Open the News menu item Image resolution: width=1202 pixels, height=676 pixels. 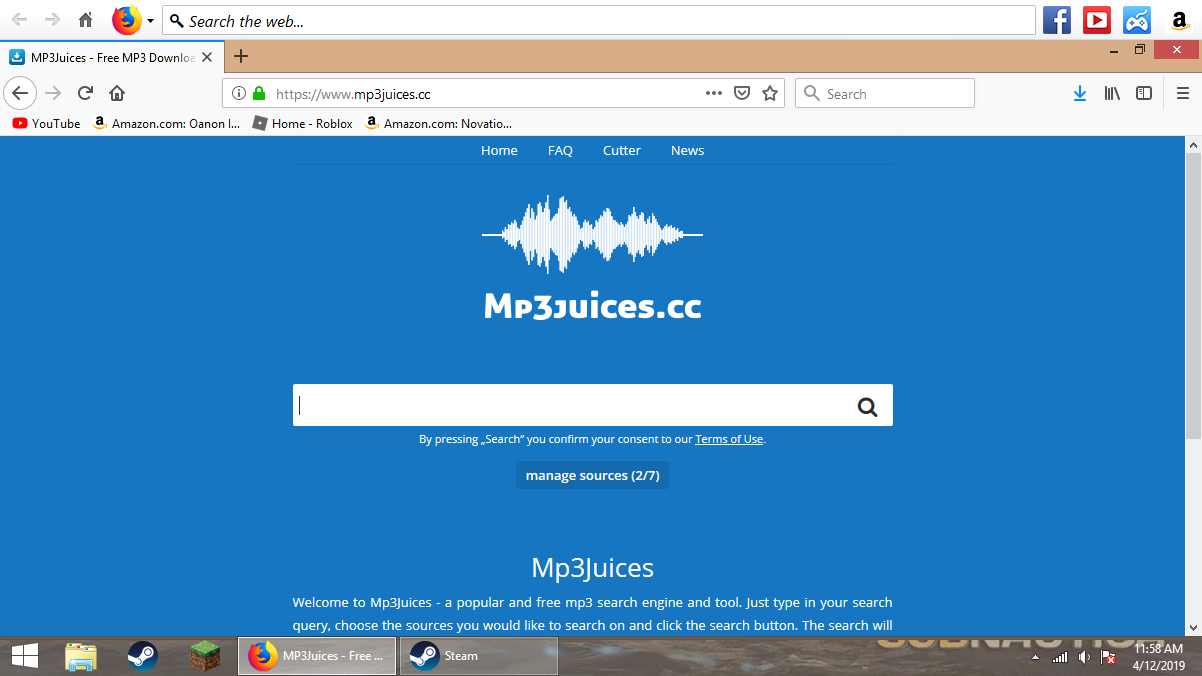tap(687, 150)
